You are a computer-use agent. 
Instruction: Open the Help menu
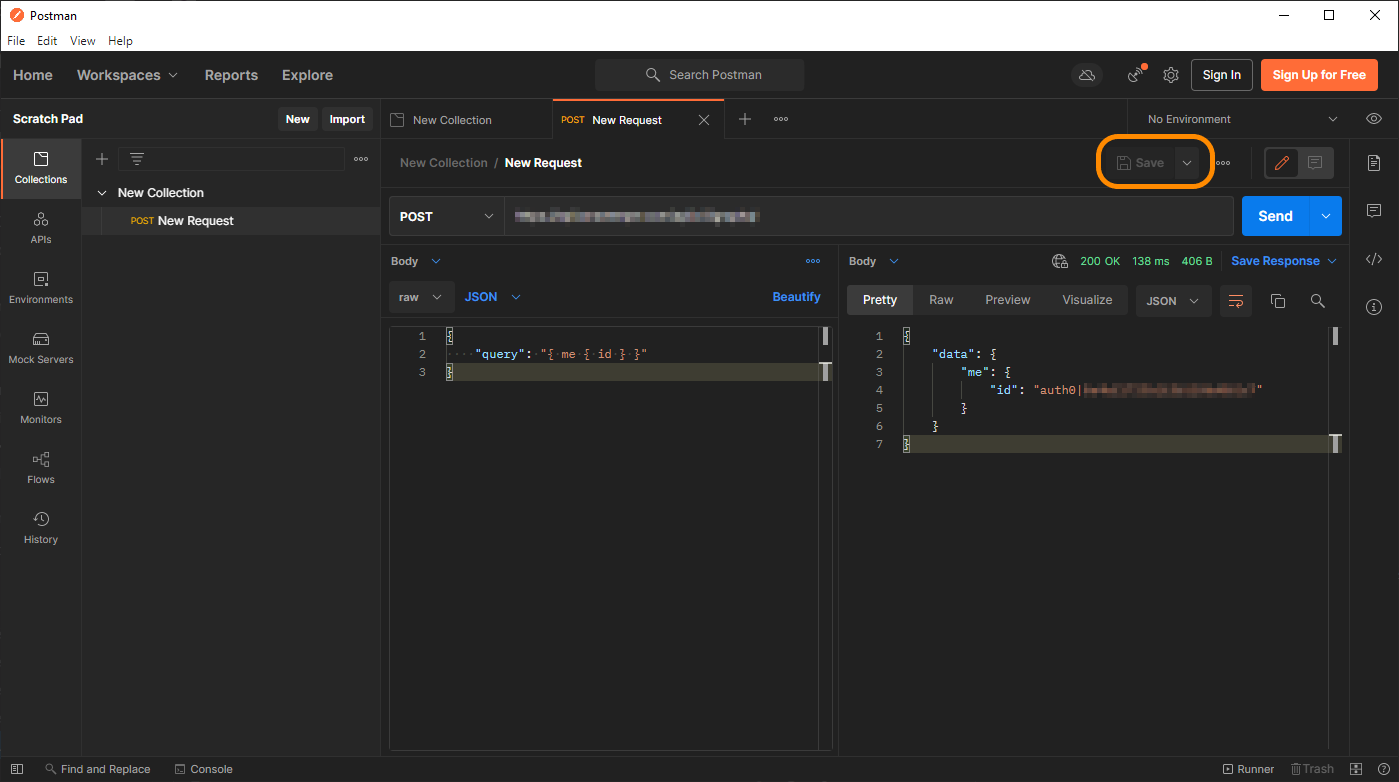(120, 41)
